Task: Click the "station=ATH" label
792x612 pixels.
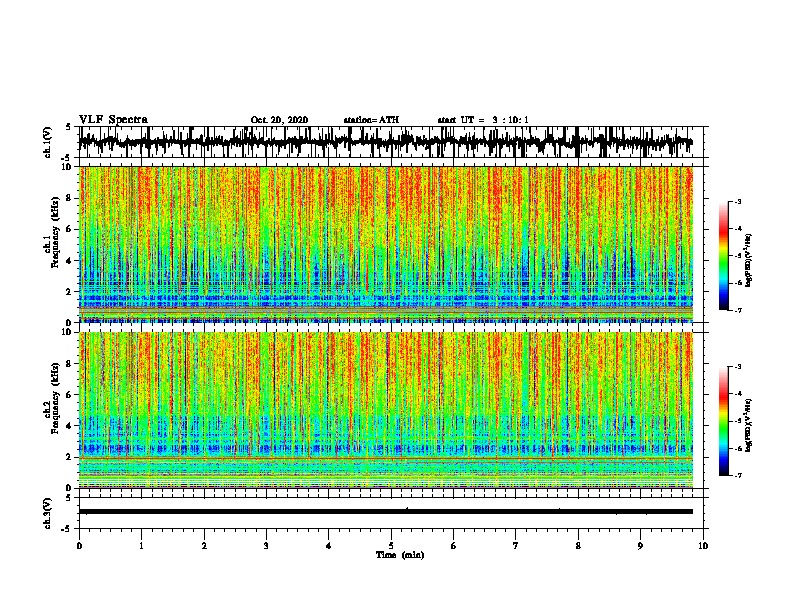Action: coord(371,120)
